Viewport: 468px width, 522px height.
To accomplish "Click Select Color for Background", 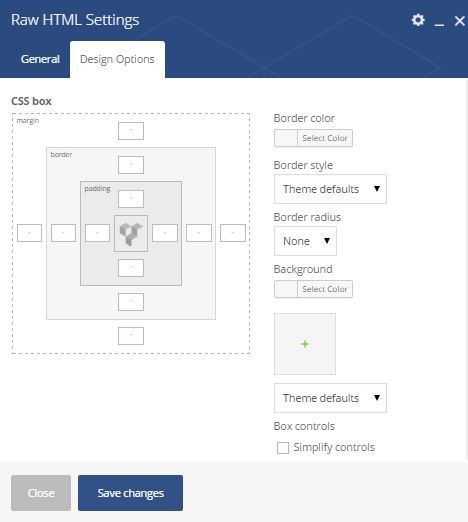I will [x=325, y=289].
